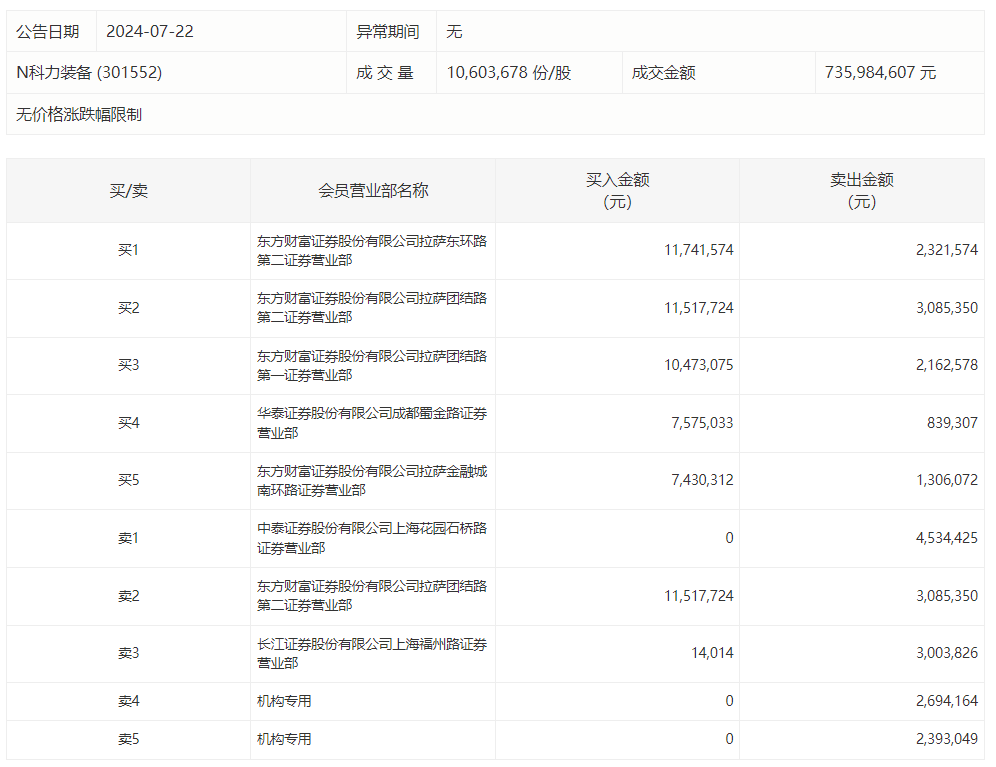This screenshot has width=996, height=767.
Task: Click the 会员营业部名称 column header
Action: [373, 191]
